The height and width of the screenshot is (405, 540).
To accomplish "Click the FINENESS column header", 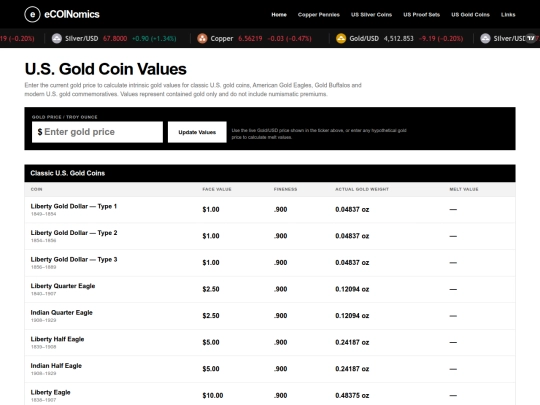I will tap(285, 189).
